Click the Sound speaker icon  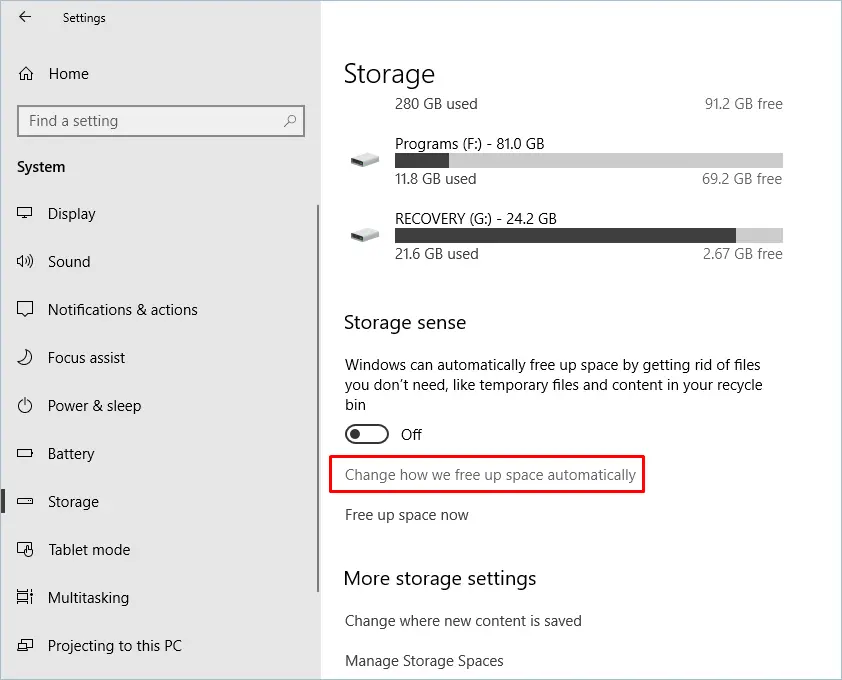coord(26,262)
